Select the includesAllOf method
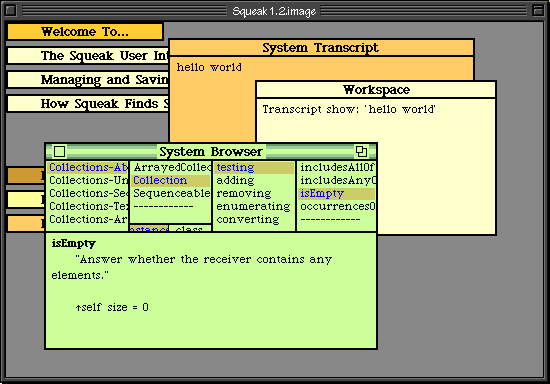The width and height of the screenshot is (550, 384). point(337,167)
